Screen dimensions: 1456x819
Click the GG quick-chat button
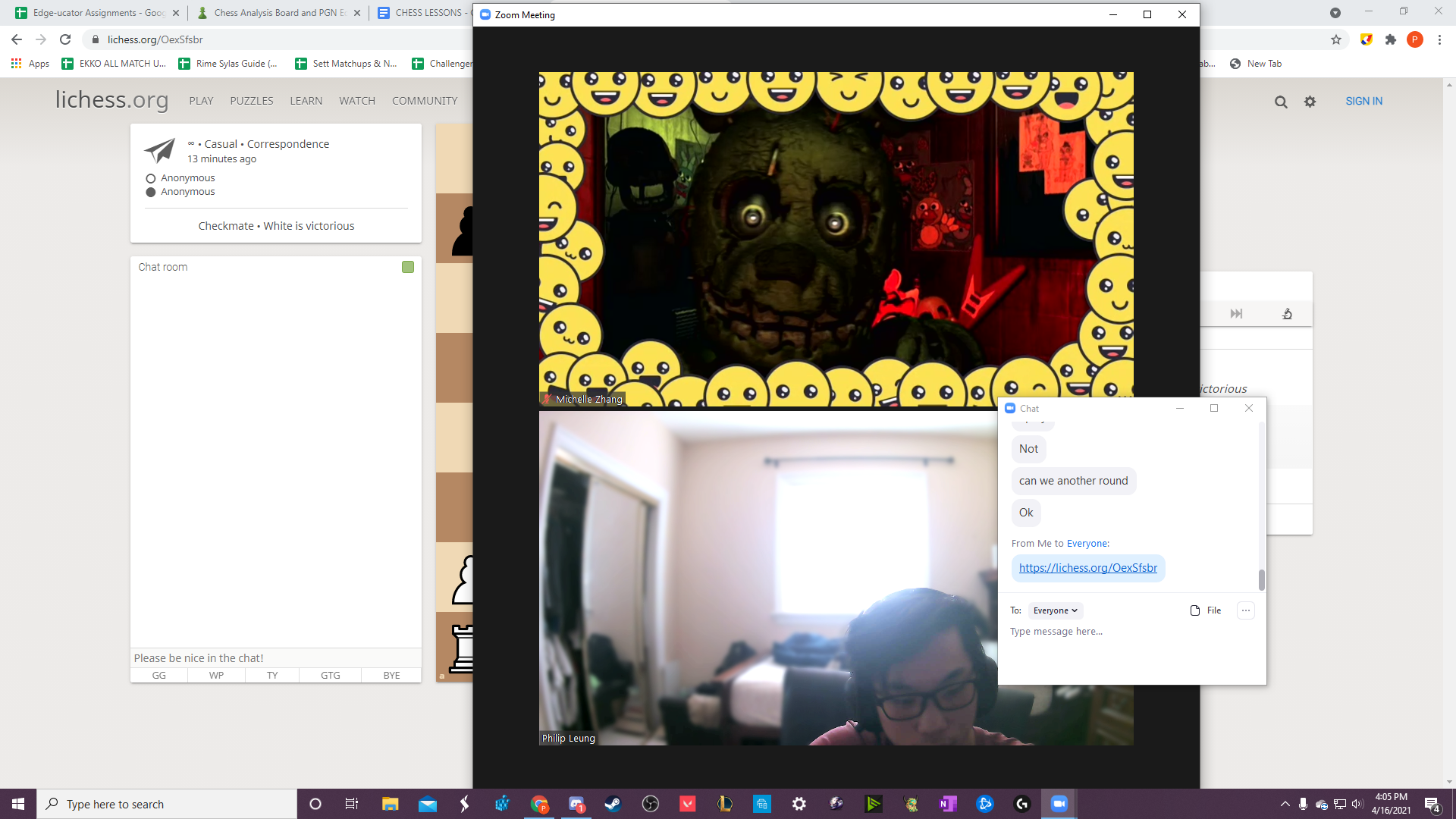click(159, 675)
